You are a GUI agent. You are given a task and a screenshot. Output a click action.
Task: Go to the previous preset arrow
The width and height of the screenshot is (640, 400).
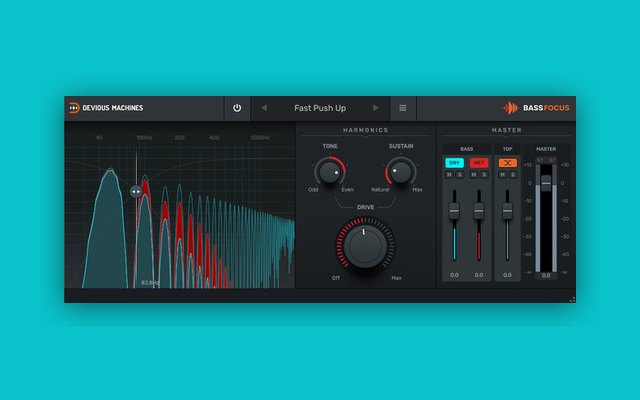264,108
